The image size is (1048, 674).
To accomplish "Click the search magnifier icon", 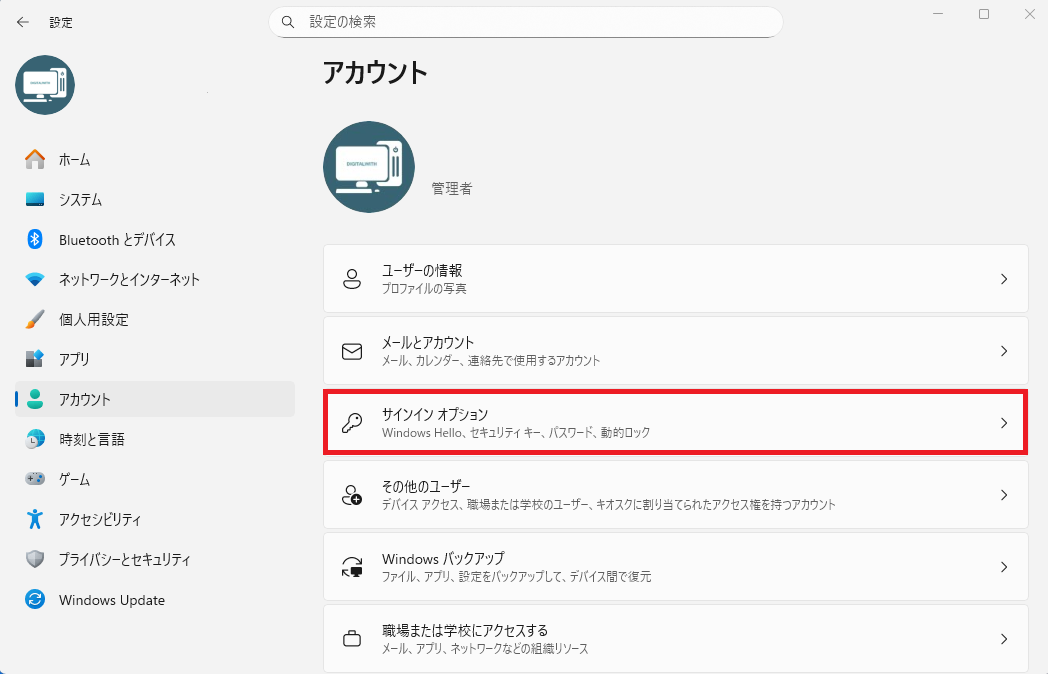I will 288,21.
